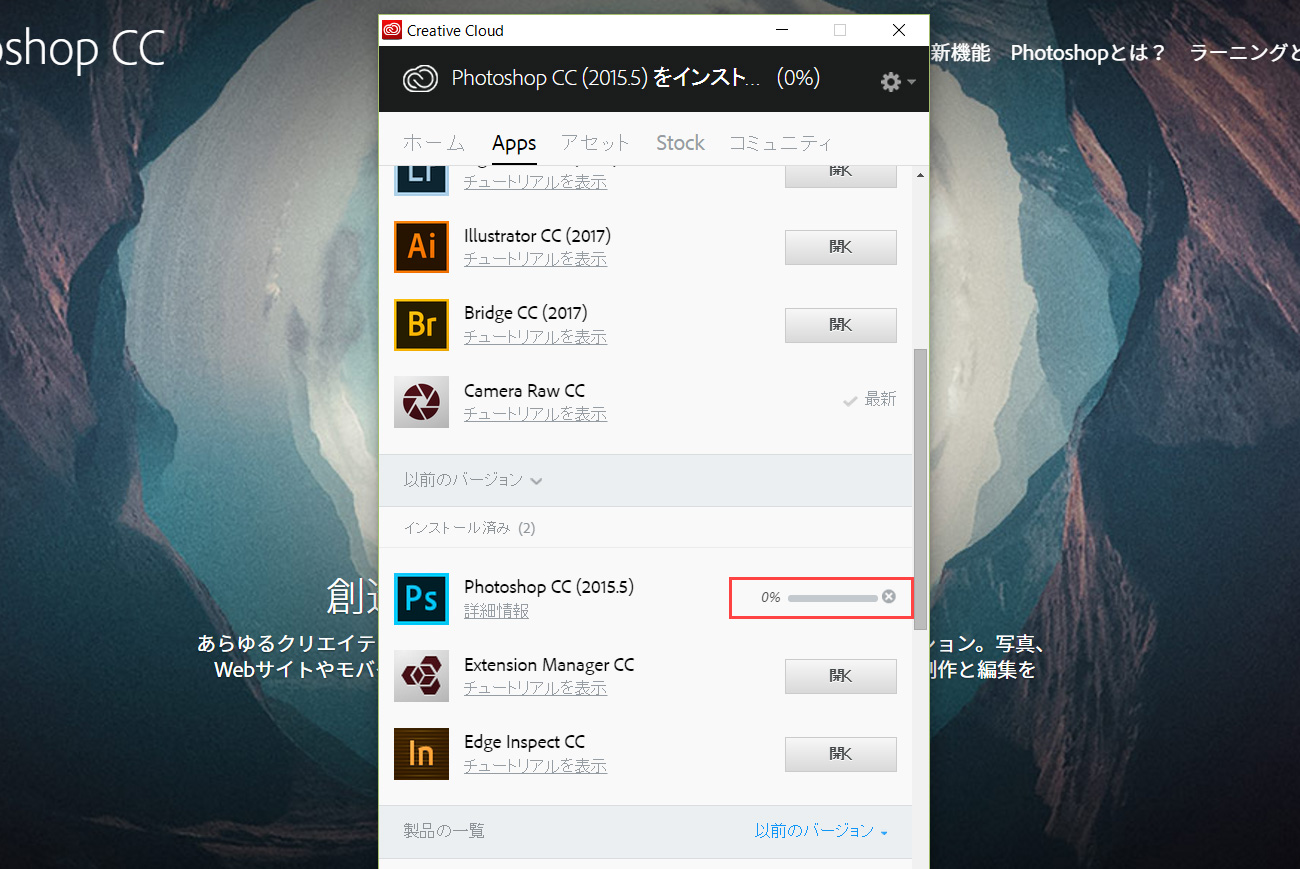Viewport: 1300px width, 869px height.
Task: Click the Photoshop install progress bar
Action: pyautogui.click(x=832, y=598)
